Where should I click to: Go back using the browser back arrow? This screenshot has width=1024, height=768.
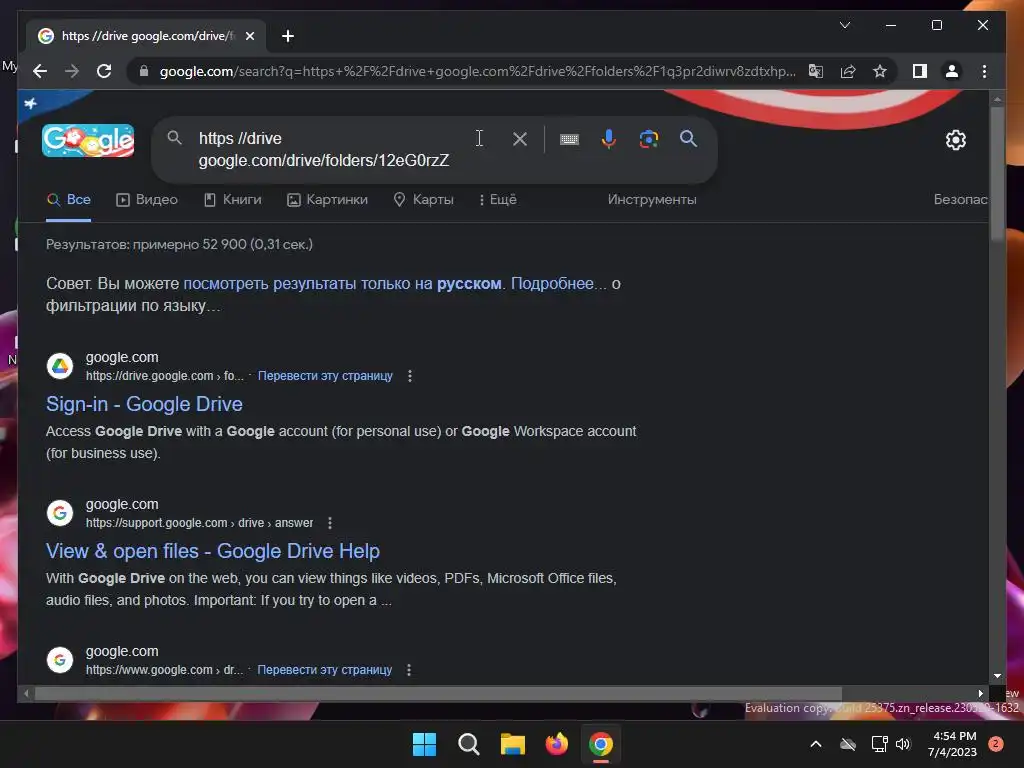(x=40, y=71)
